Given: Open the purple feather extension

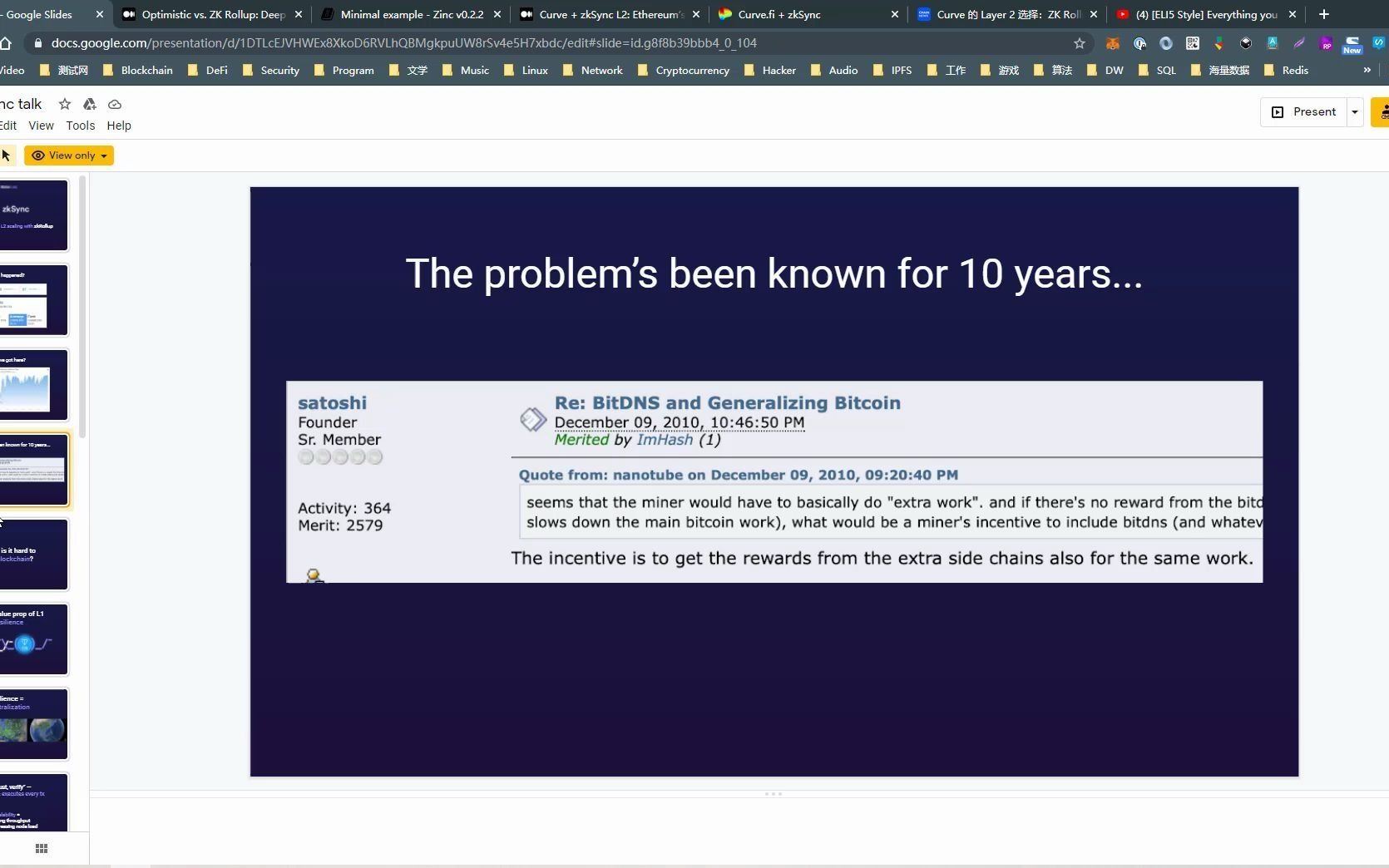Looking at the screenshot, I should coord(1299,43).
